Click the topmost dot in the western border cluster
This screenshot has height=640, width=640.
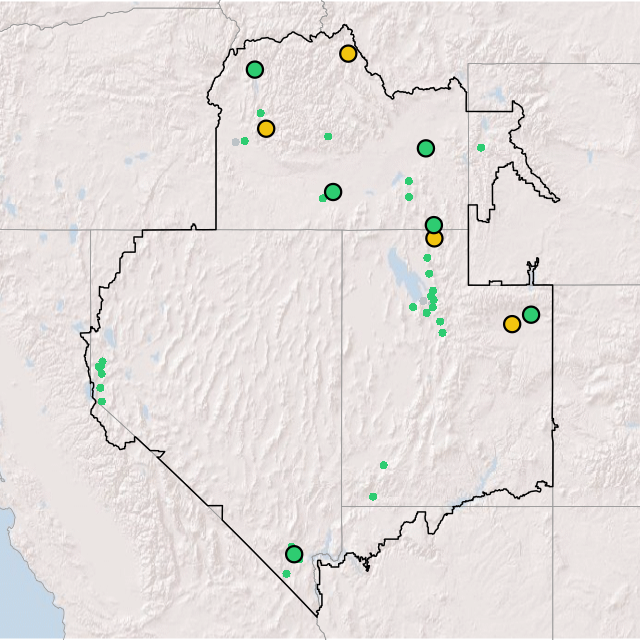click(x=102, y=361)
